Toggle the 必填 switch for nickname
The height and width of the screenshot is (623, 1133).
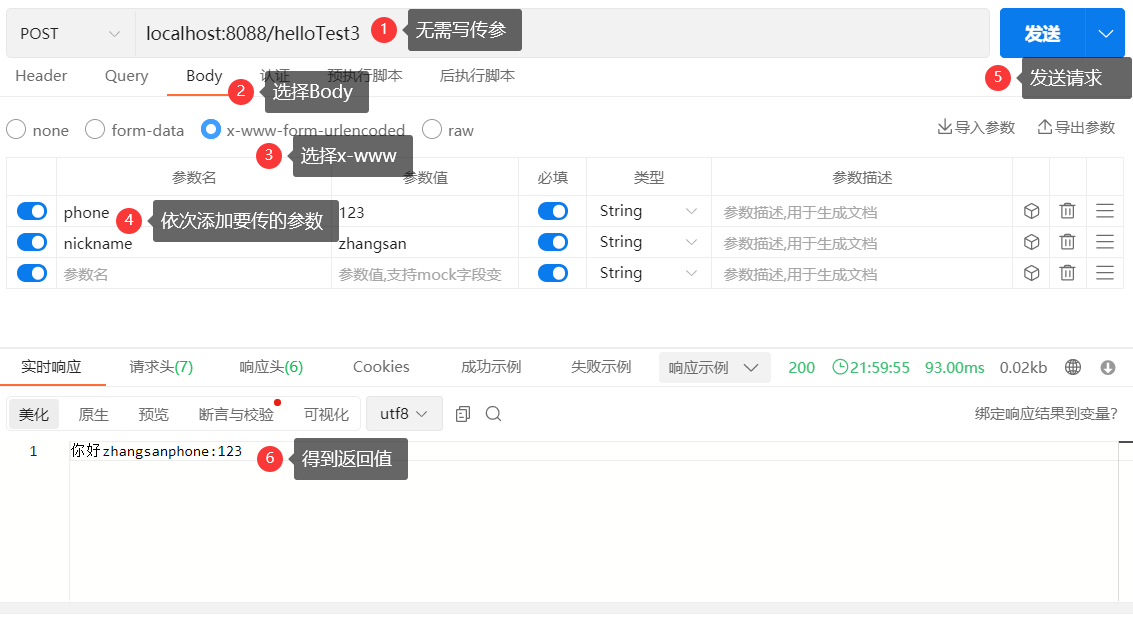click(553, 242)
